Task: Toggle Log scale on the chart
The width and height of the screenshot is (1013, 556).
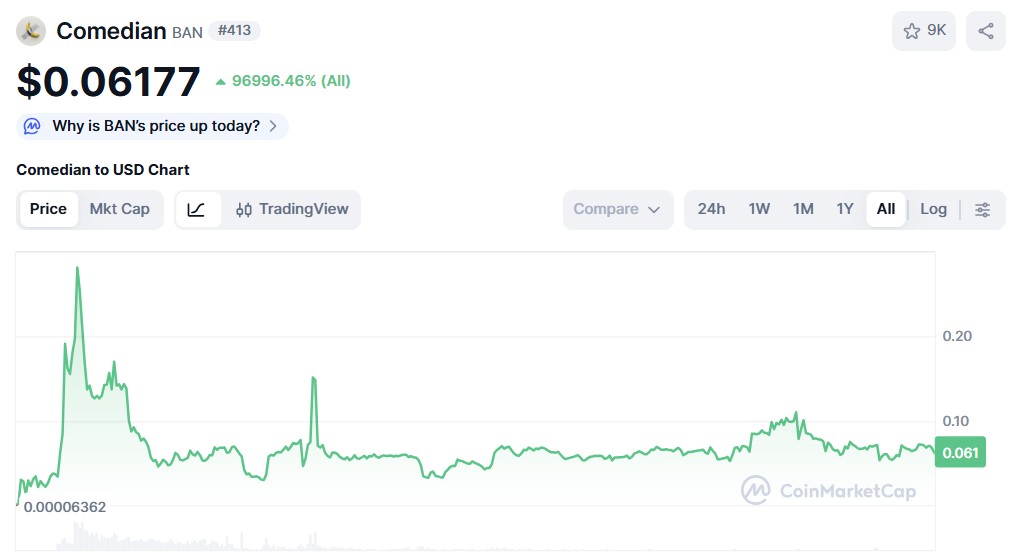Action: click(934, 209)
